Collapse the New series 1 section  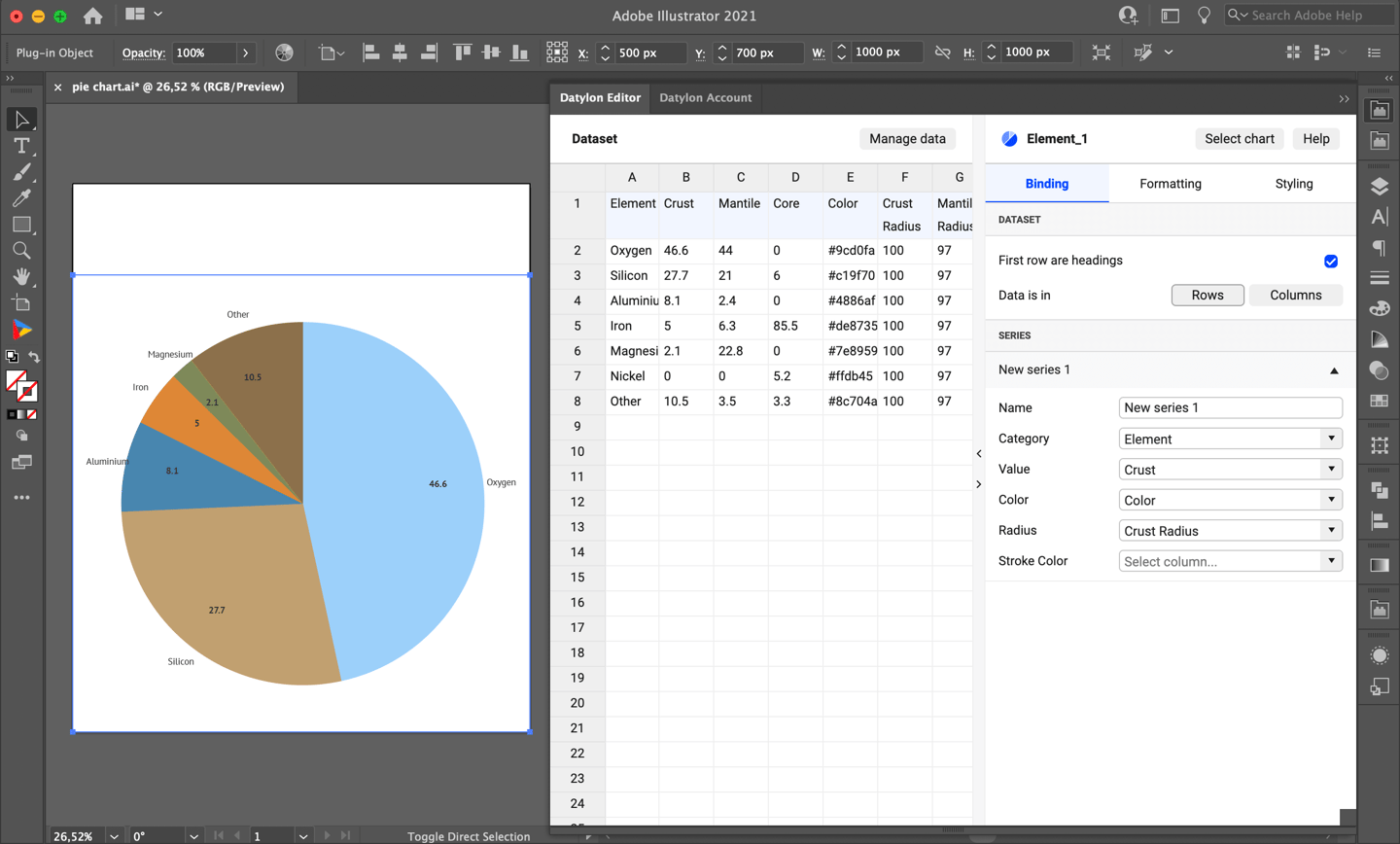(x=1334, y=370)
